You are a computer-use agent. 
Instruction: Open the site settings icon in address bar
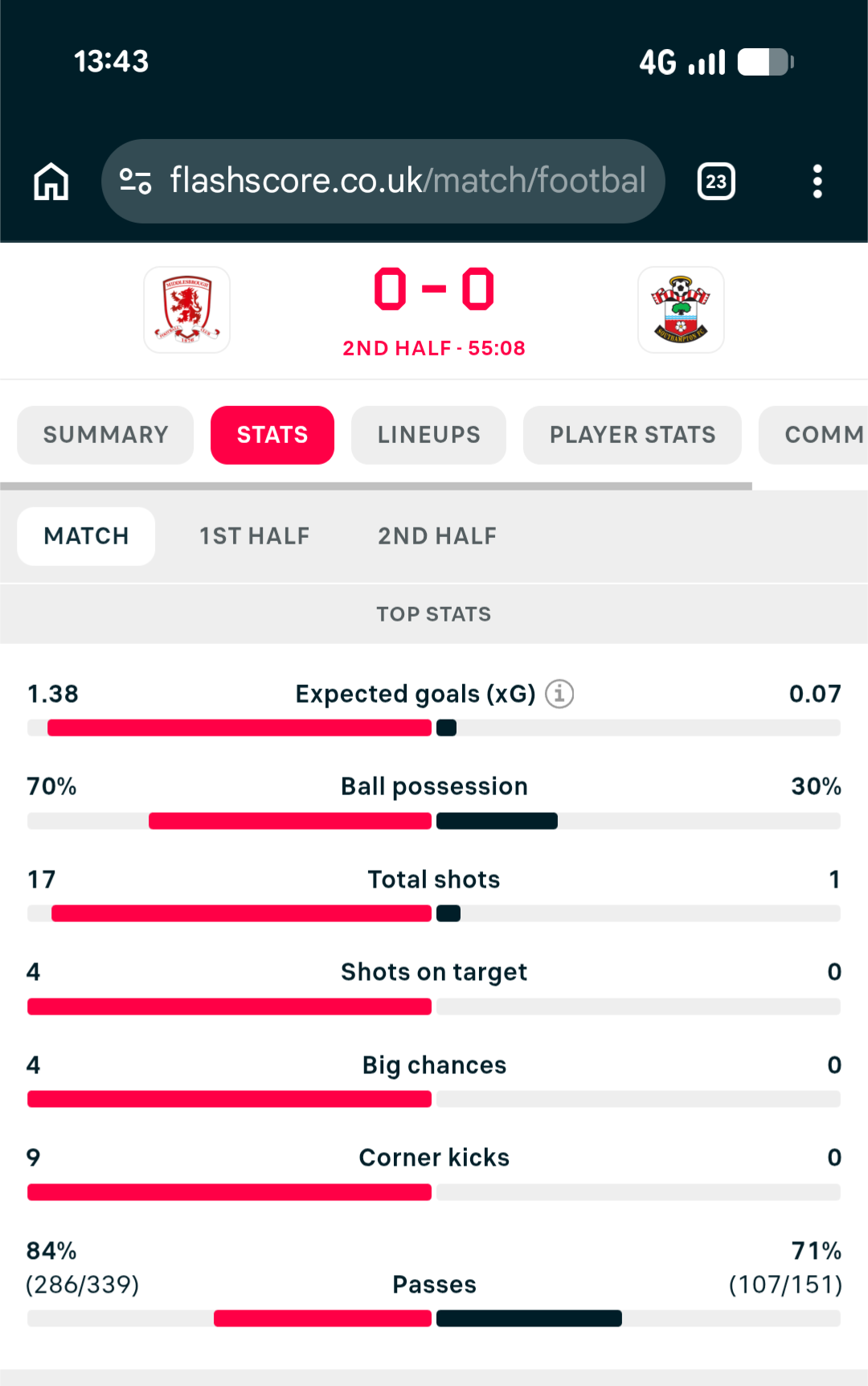pyautogui.click(x=135, y=181)
